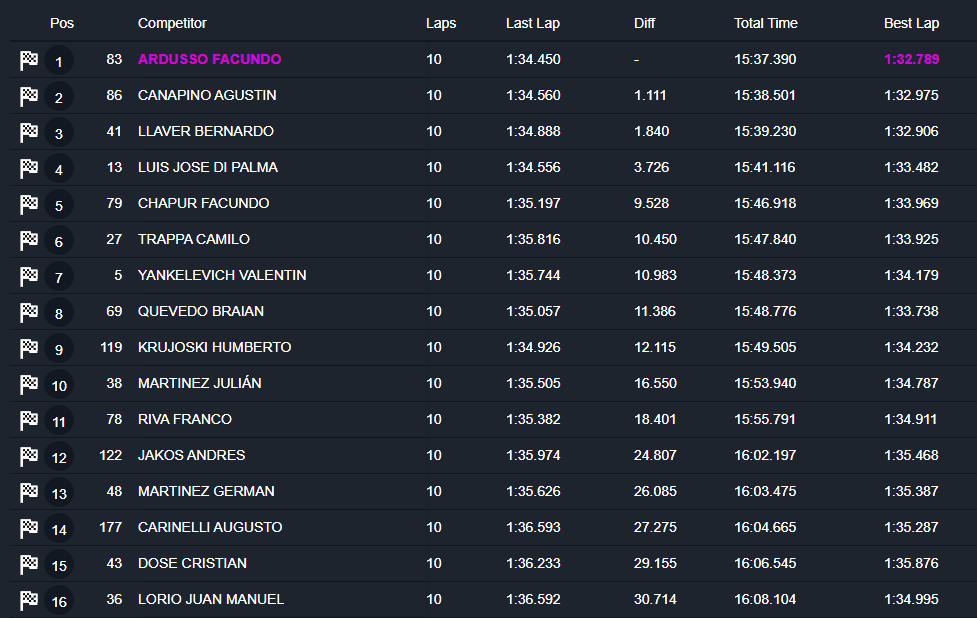The image size is (977, 618).
Task: Click the Last Lap column header
Action: [x=532, y=23]
